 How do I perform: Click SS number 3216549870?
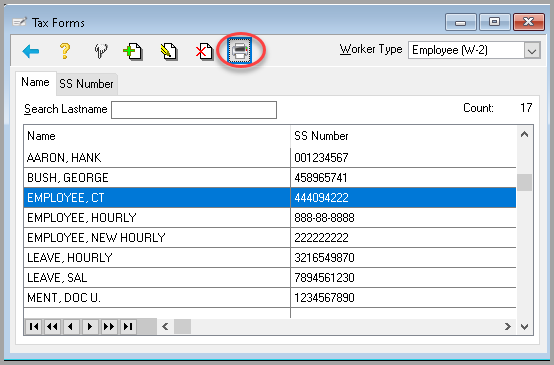point(324,258)
